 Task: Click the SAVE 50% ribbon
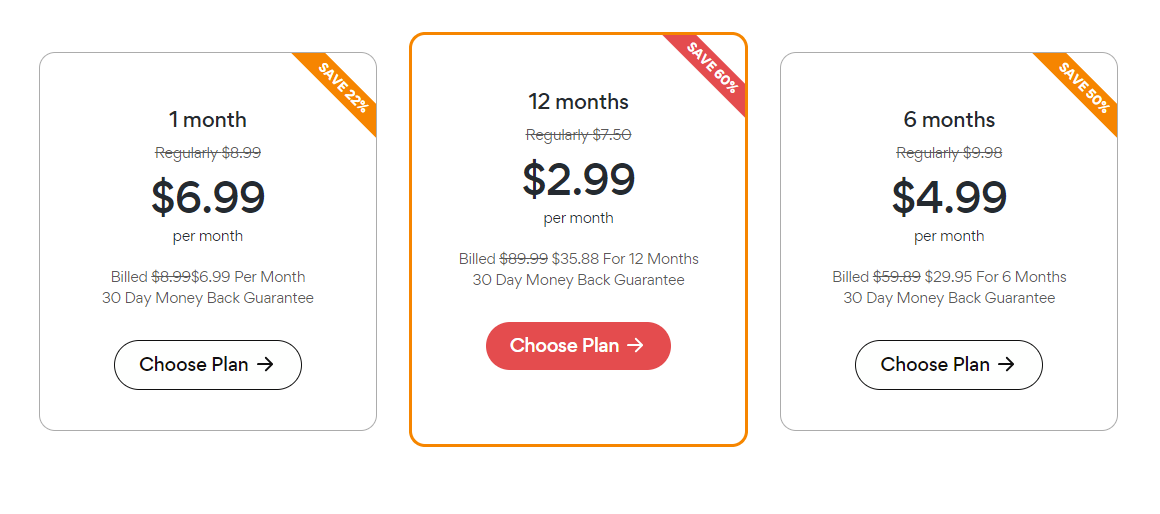1084,87
